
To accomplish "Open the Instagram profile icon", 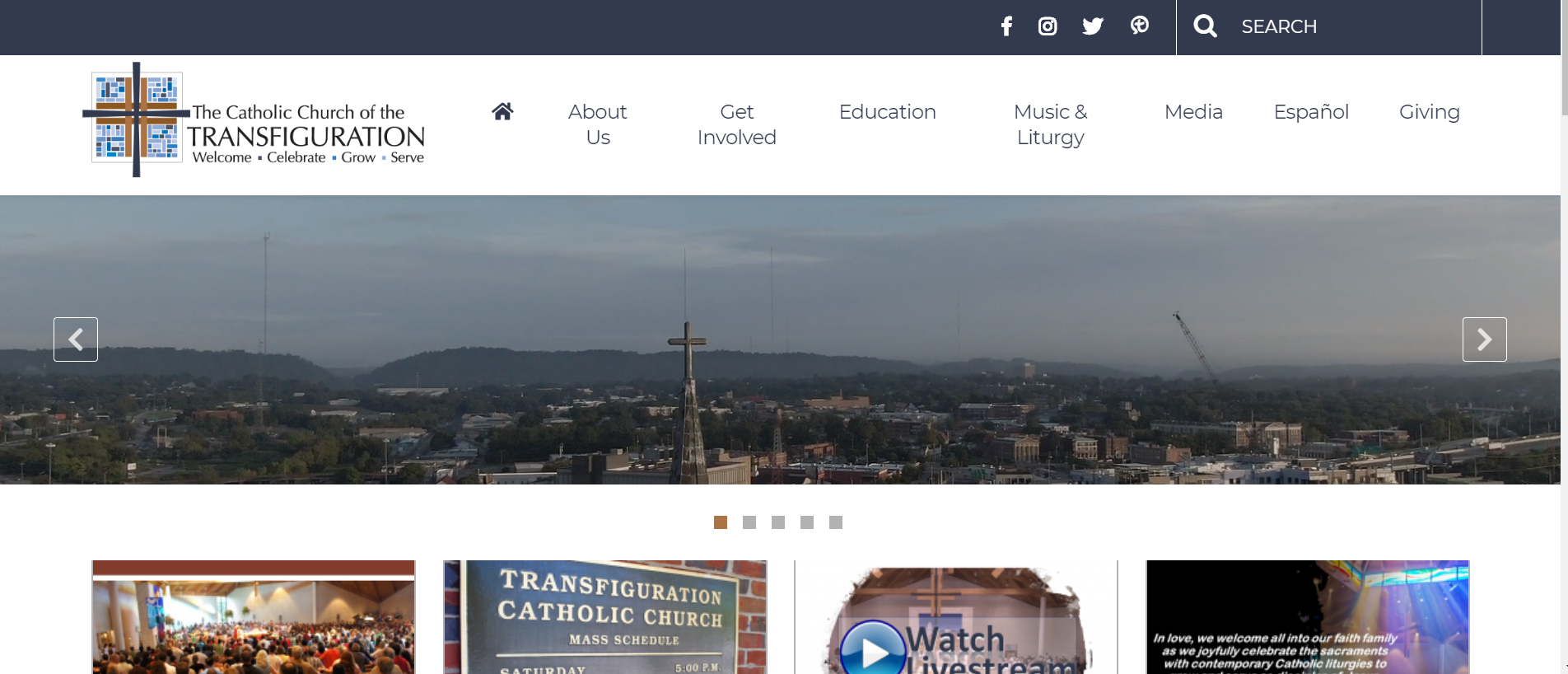I will pyautogui.click(x=1048, y=26).
